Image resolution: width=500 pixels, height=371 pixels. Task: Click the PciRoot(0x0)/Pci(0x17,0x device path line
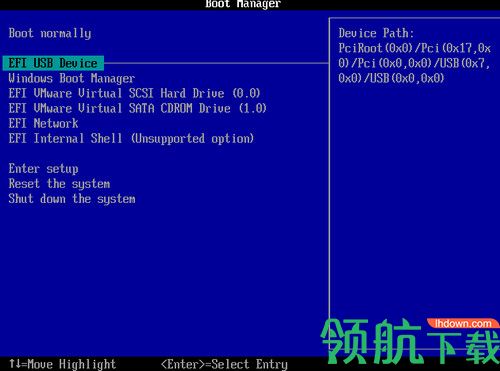tap(415, 48)
